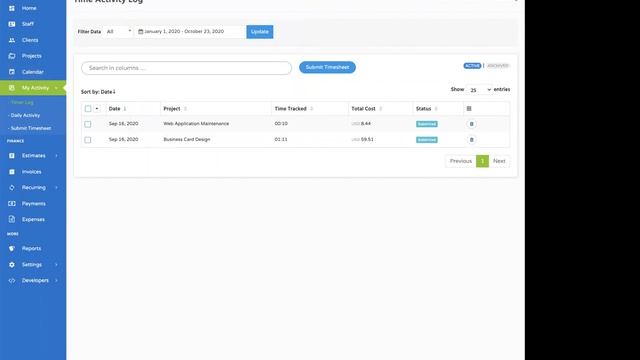Expand the Developers submenu chevron

[56, 280]
